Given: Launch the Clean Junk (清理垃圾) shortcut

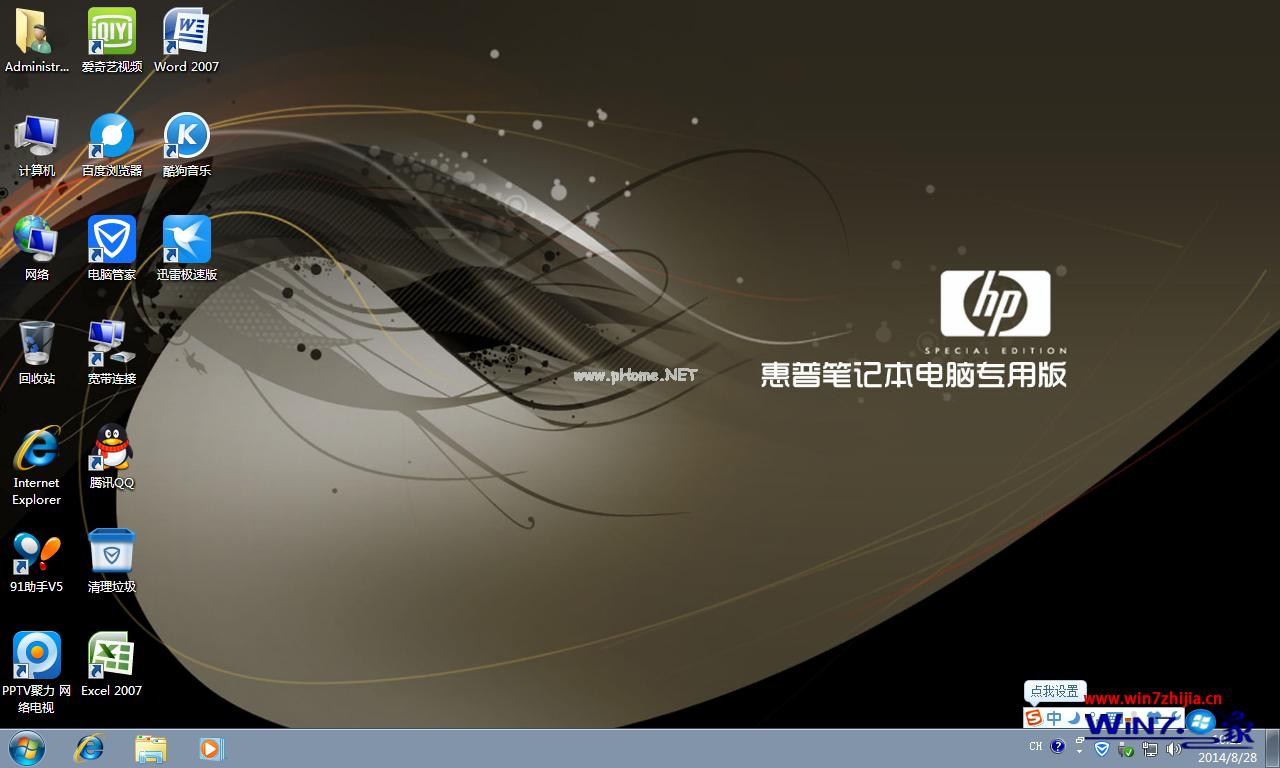Looking at the screenshot, I should pyautogui.click(x=112, y=562).
